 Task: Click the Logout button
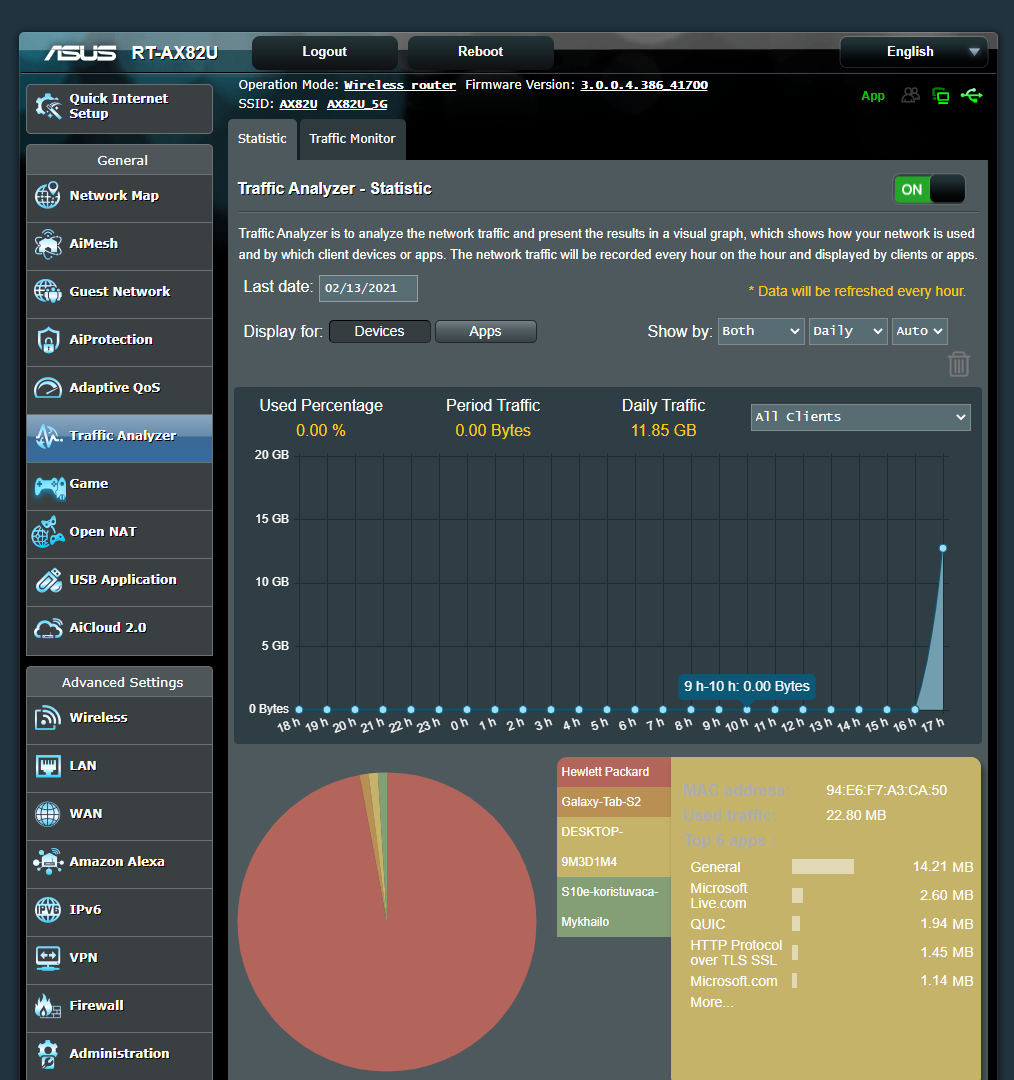324,52
